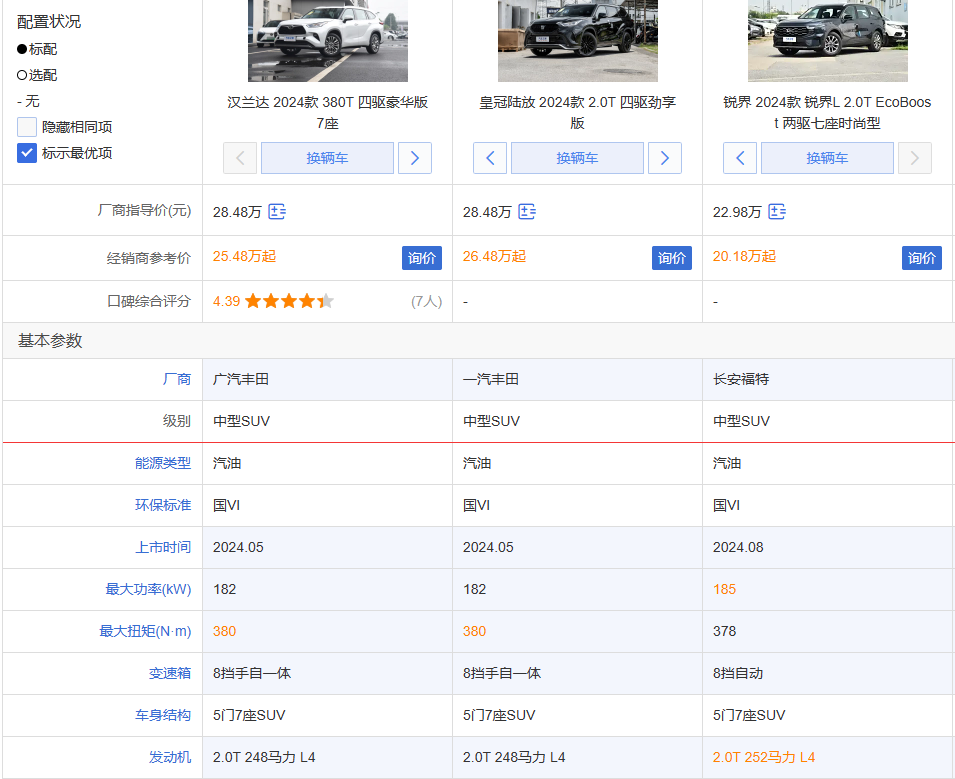955x779 pixels.
Task: Click highlighted engine 2.0T 252马力 L4
Action: click(x=764, y=757)
